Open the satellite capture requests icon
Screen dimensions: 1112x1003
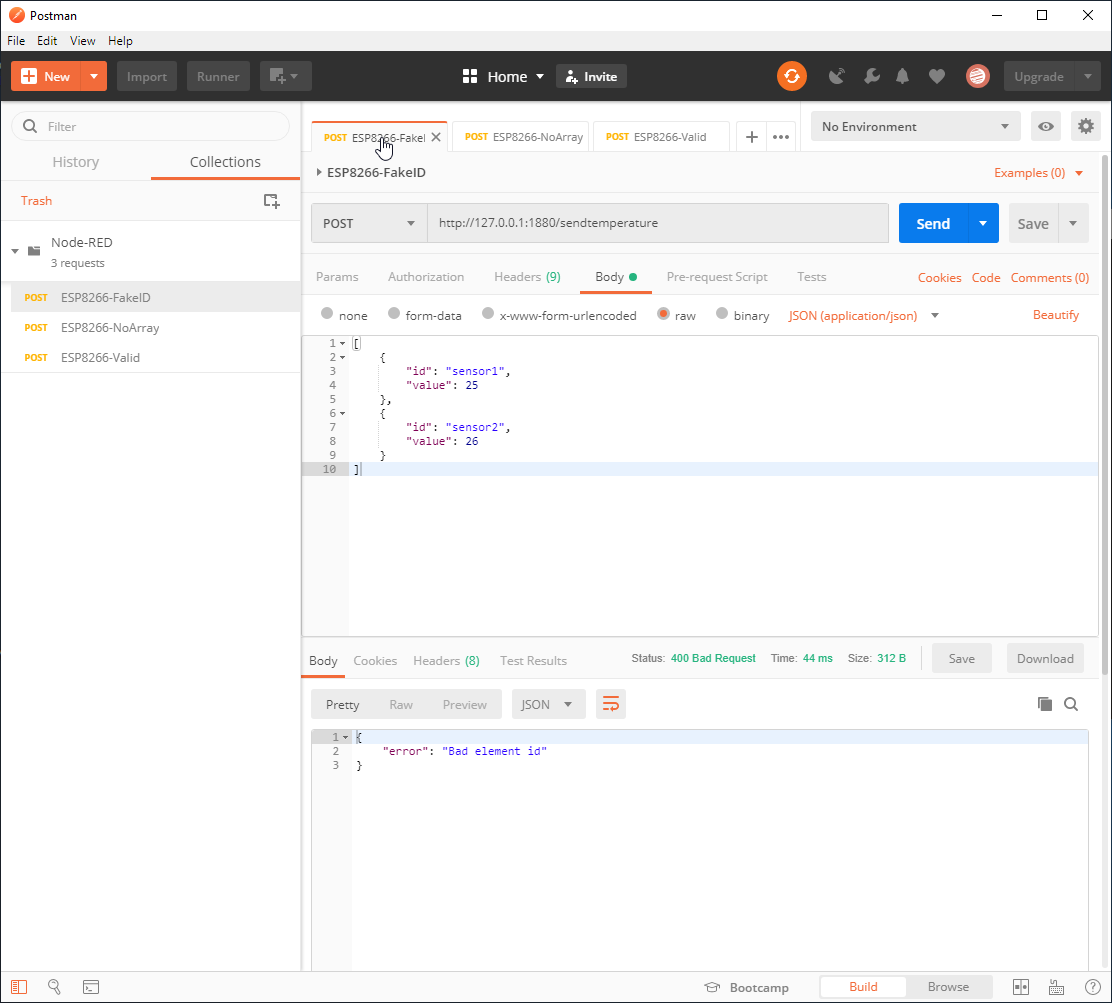click(837, 76)
